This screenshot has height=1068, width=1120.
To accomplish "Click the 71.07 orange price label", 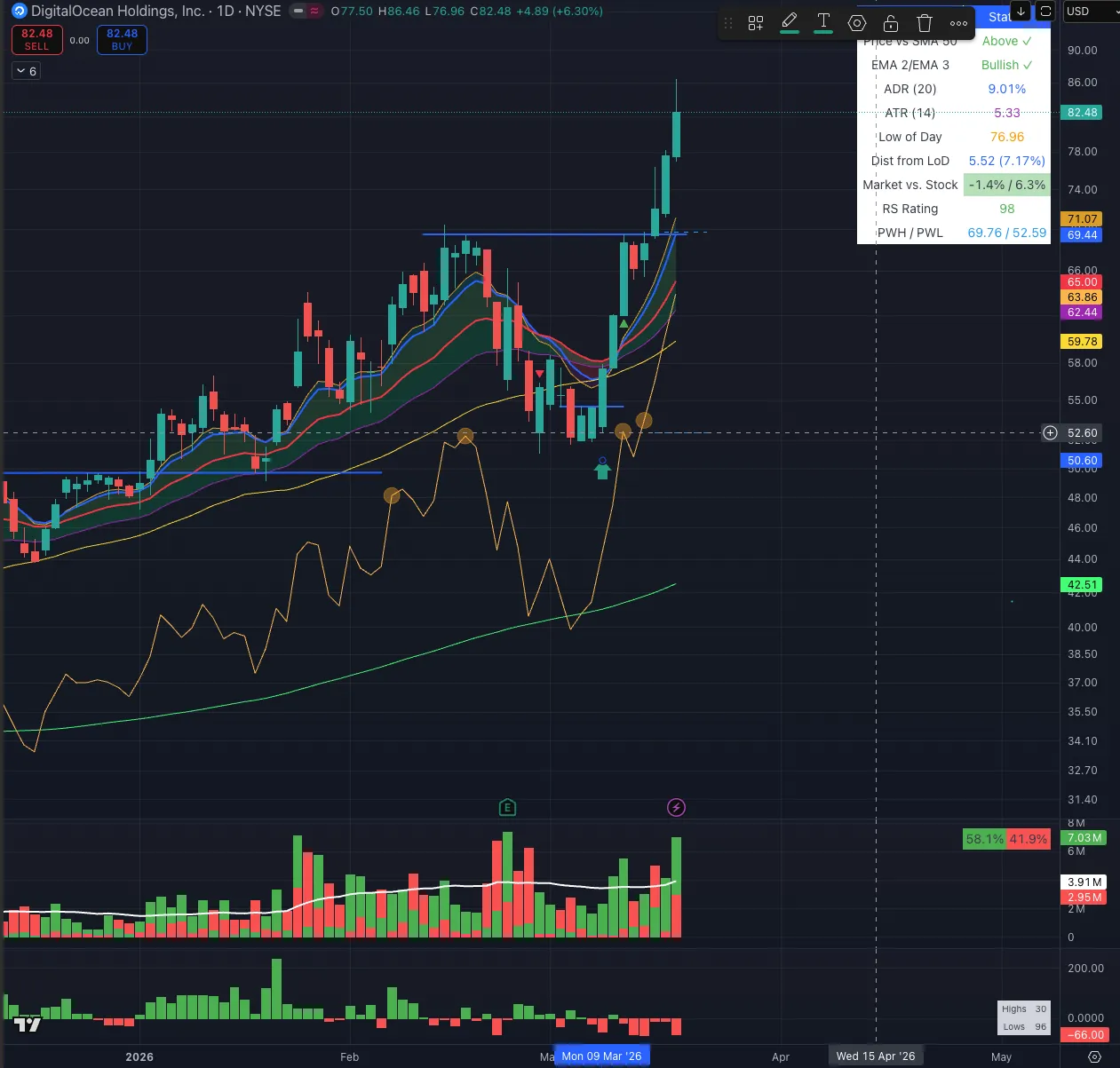I will (x=1083, y=219).
